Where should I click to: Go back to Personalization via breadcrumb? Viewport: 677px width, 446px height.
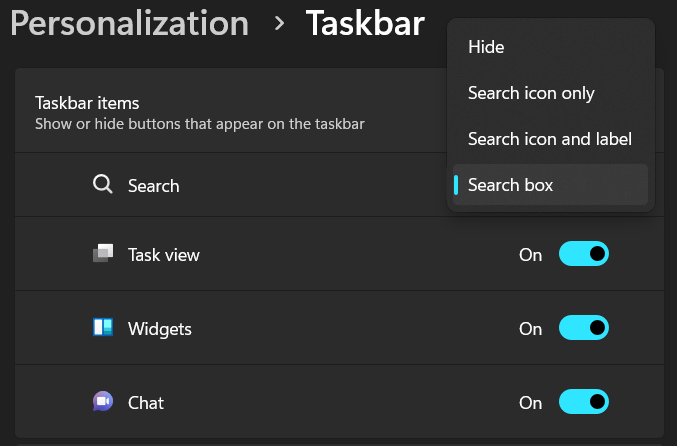point(129,23)
